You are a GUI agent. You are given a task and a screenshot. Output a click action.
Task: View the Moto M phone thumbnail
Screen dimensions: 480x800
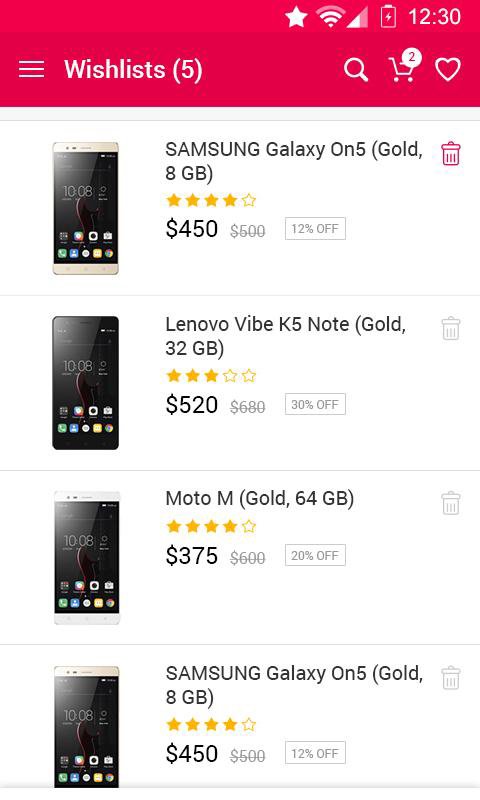point(87,558)
